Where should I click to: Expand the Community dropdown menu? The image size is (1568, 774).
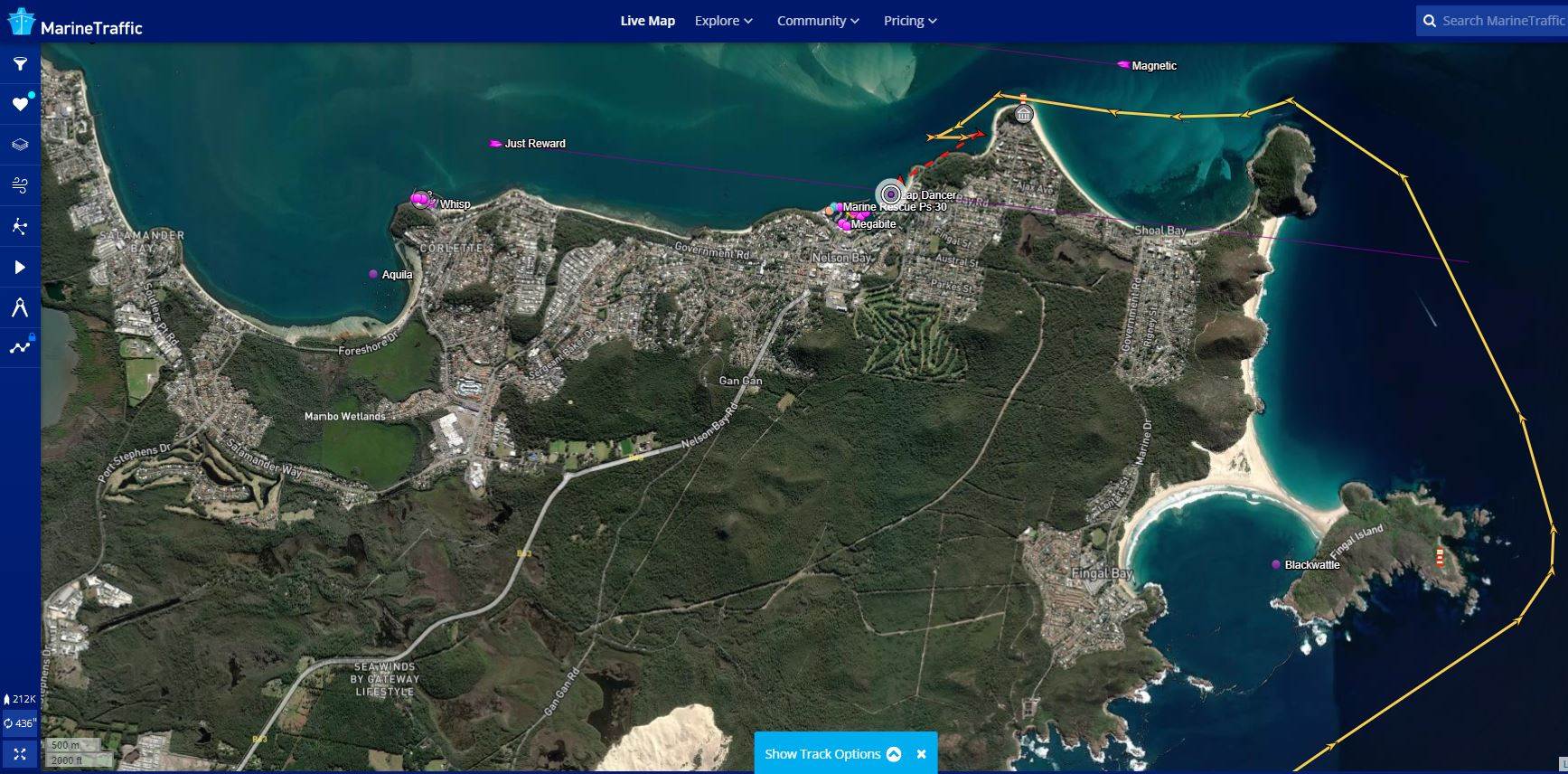point(818,21)
